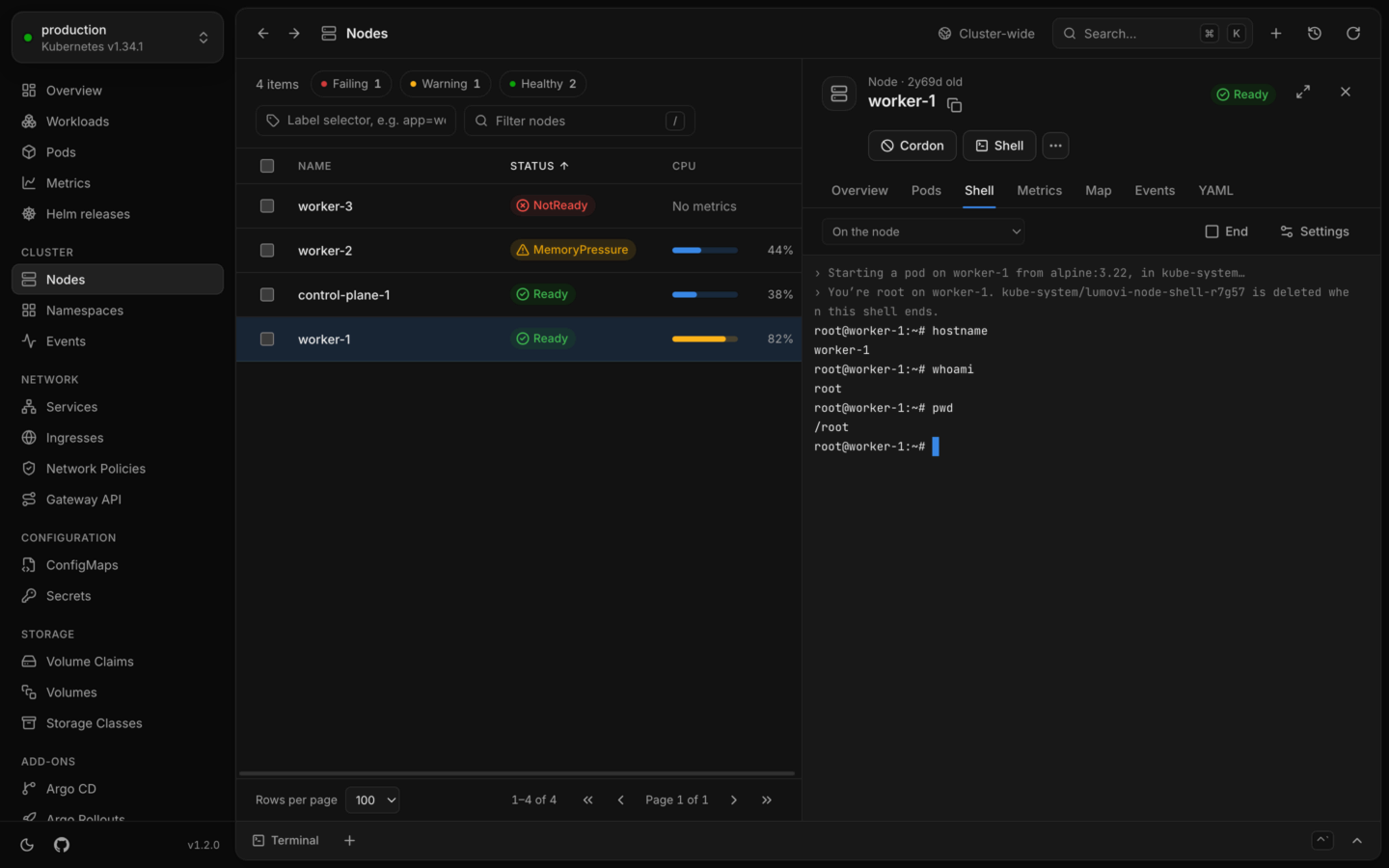1389x868 pixels.
Task: Go to the previous page
Action: (621, 800)
